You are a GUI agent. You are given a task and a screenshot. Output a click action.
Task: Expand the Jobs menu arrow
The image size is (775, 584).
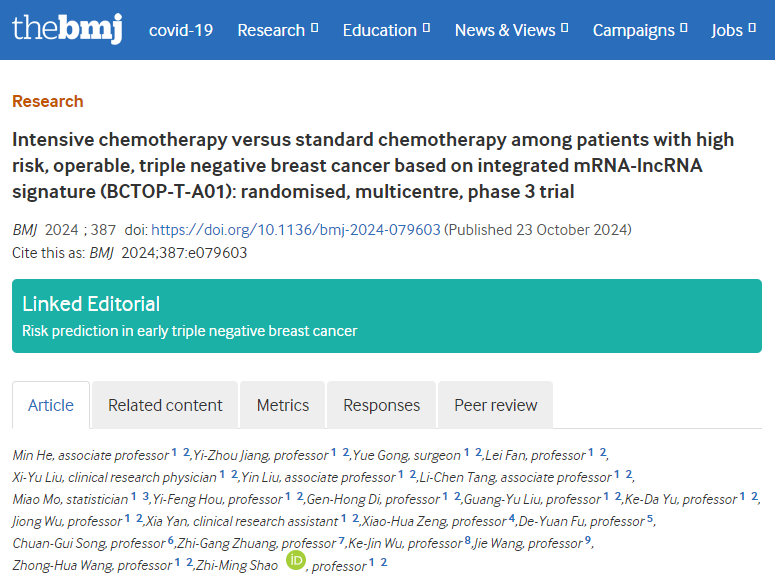pyautogui.click(x=753, y=29)
